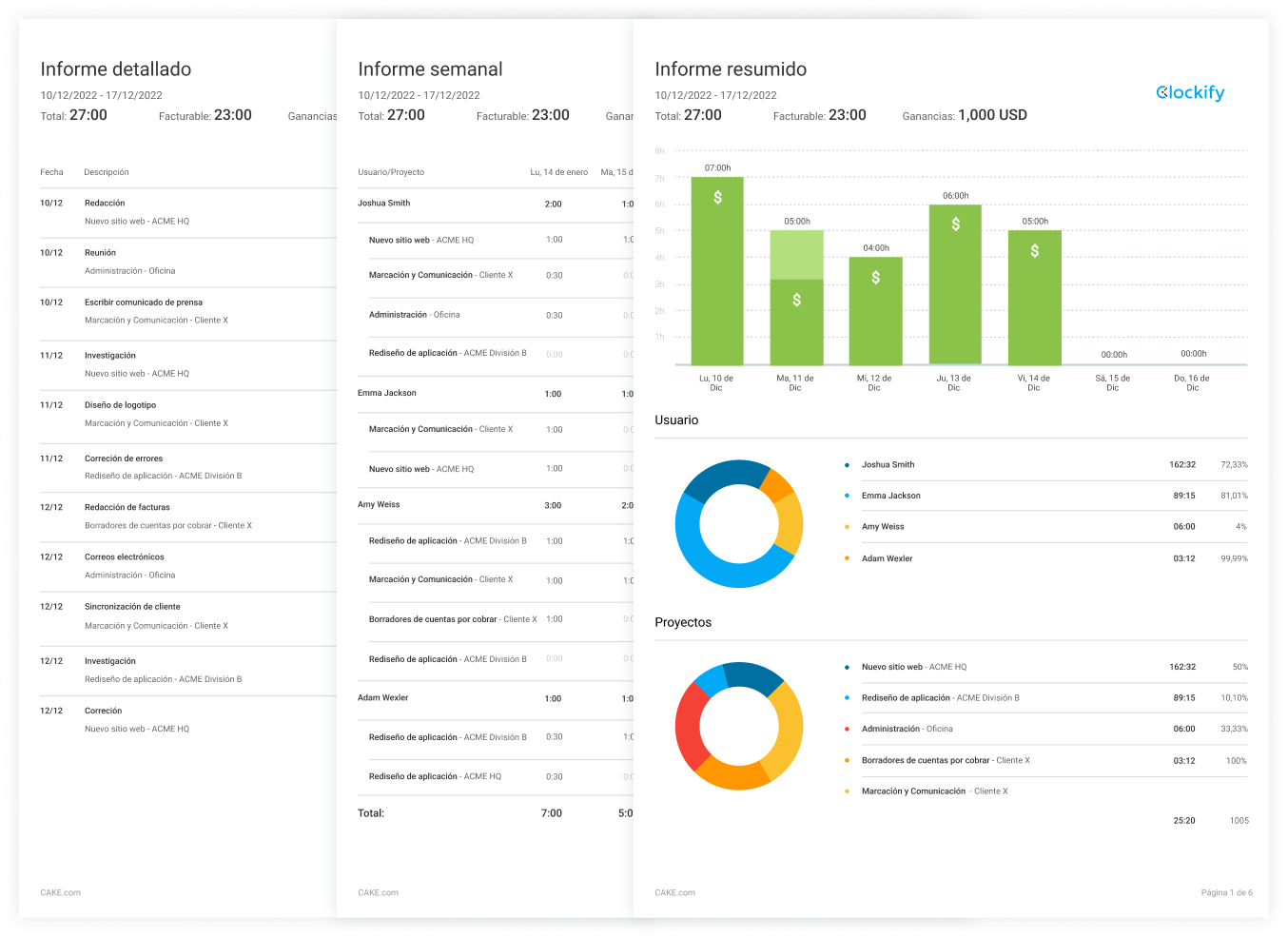Screen dimensions: 1288x937
Task: Select the light-green non-billable portion of Tuesday's bar
Action: pyautogui.click(x=796, y=255)
